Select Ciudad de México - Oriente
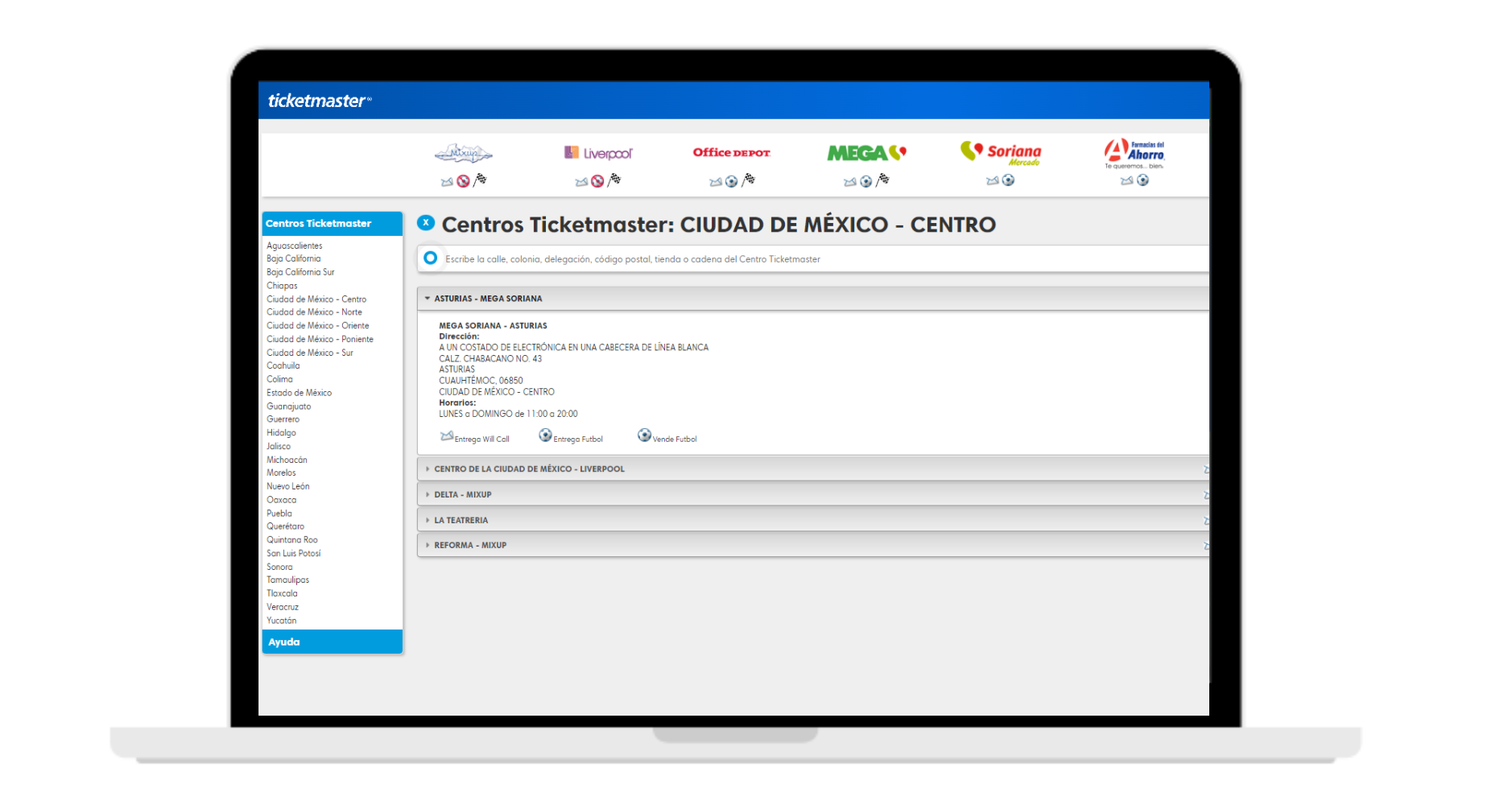 (318, 326)
